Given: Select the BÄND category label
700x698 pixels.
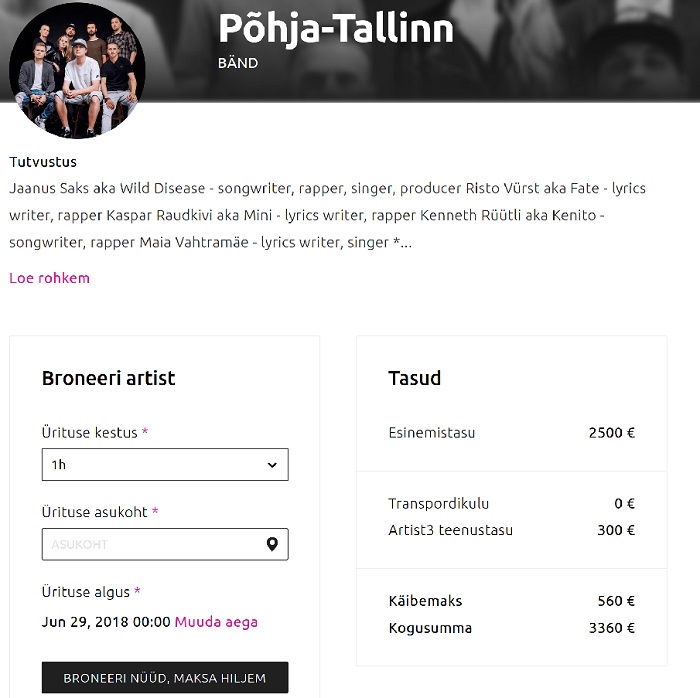Looking at the screenshot, I should tap(238, 63).
